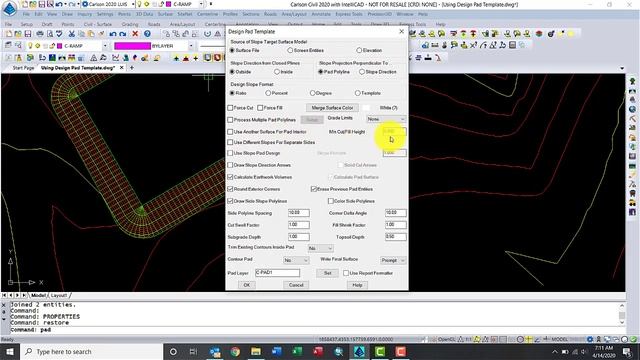640x360 pixels.
Task: Open the Draw menu
Action: click(67, 14)
